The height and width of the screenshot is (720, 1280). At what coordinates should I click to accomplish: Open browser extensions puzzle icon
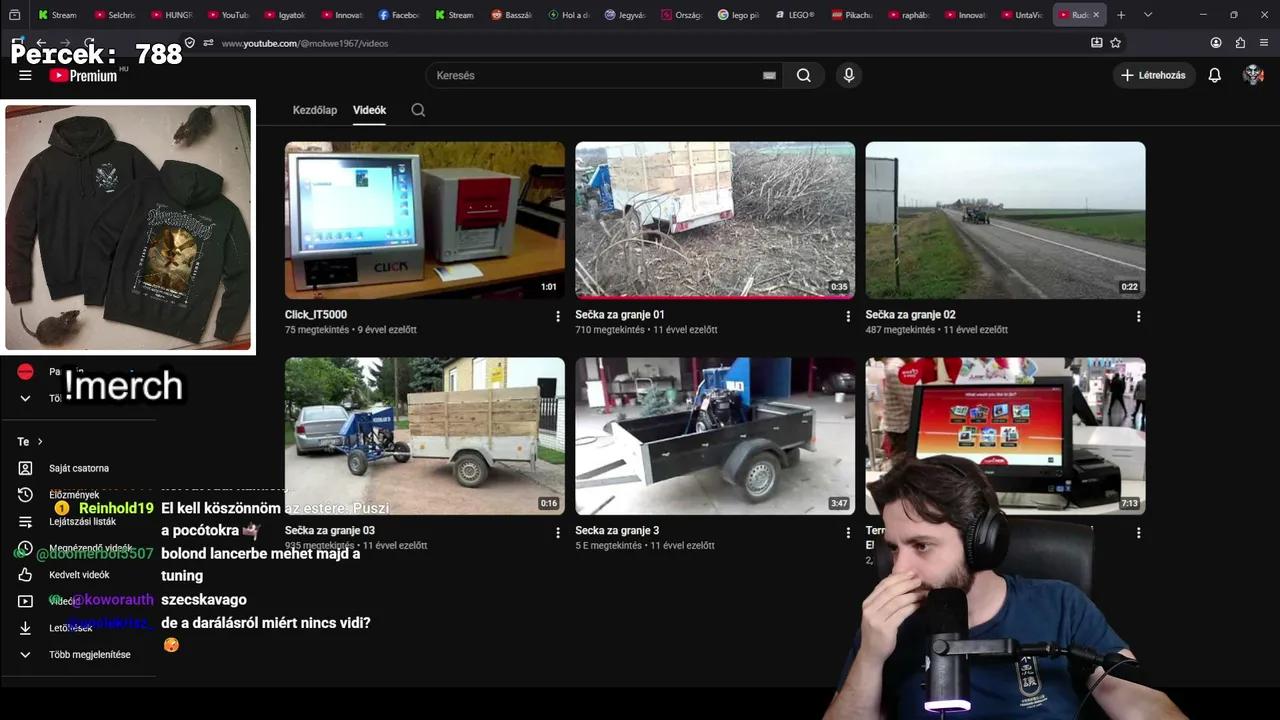pos(1240,43)
